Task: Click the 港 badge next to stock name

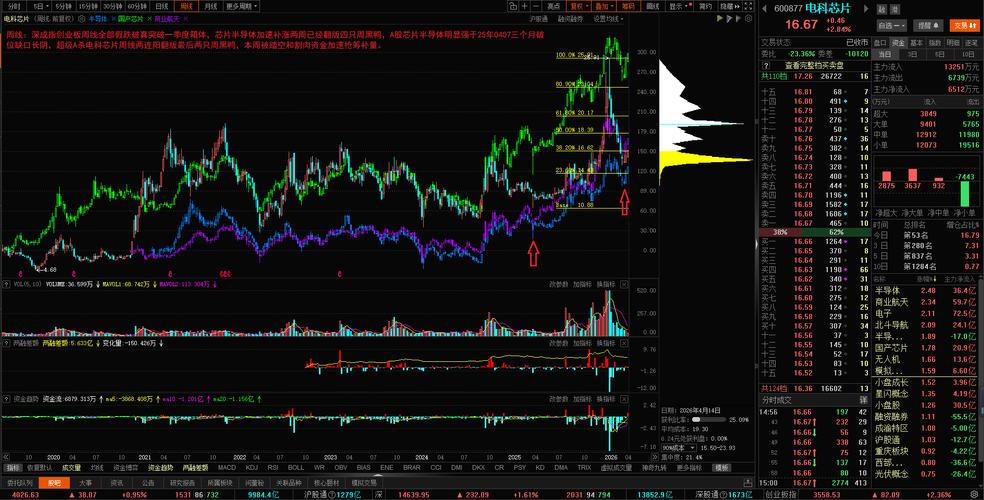Action: [895, 9]
